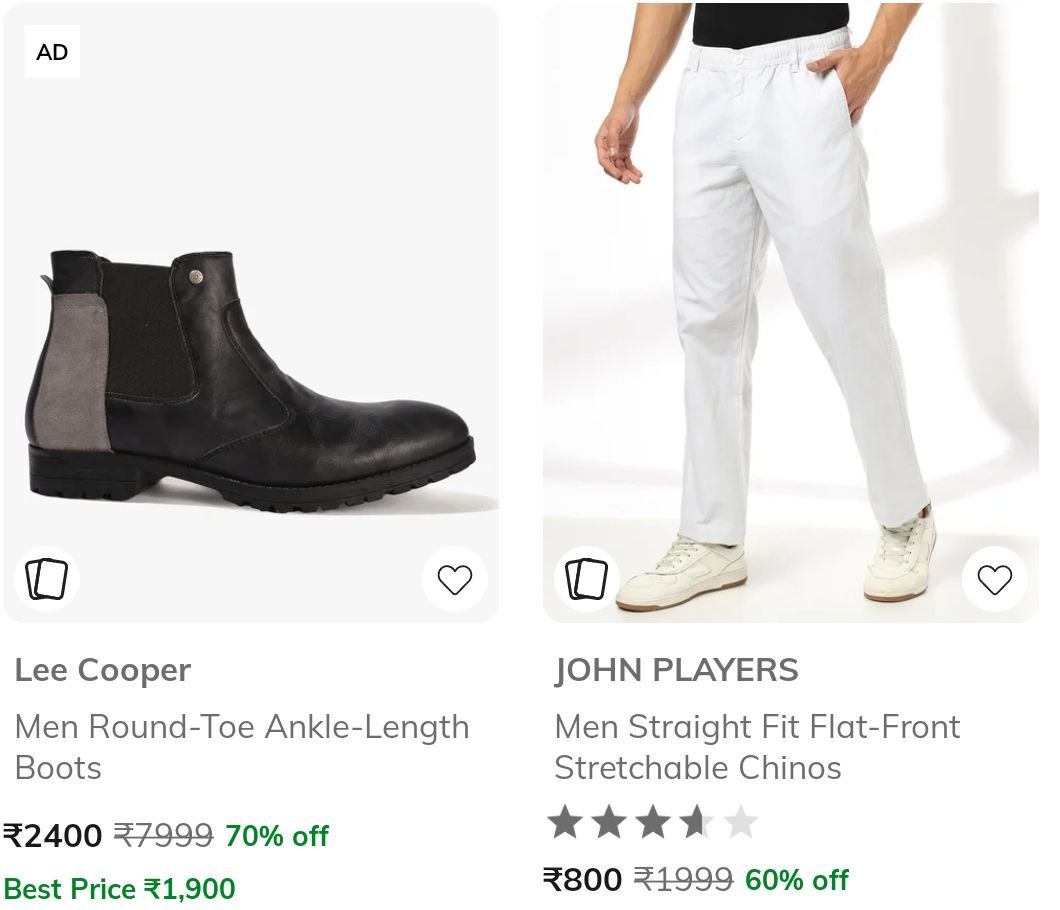Screen dimensions: 1060x910
Task: Click the Best Price ₹1,900 offer
Action: pos(119,888)
